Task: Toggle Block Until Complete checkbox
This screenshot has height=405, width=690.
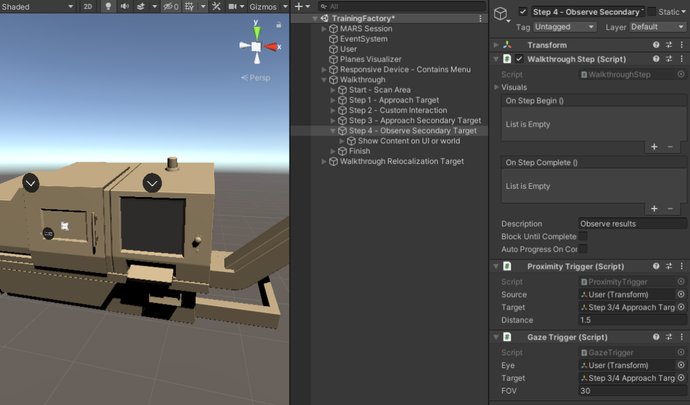Action: pyautogui.click(x=583, y=237)
